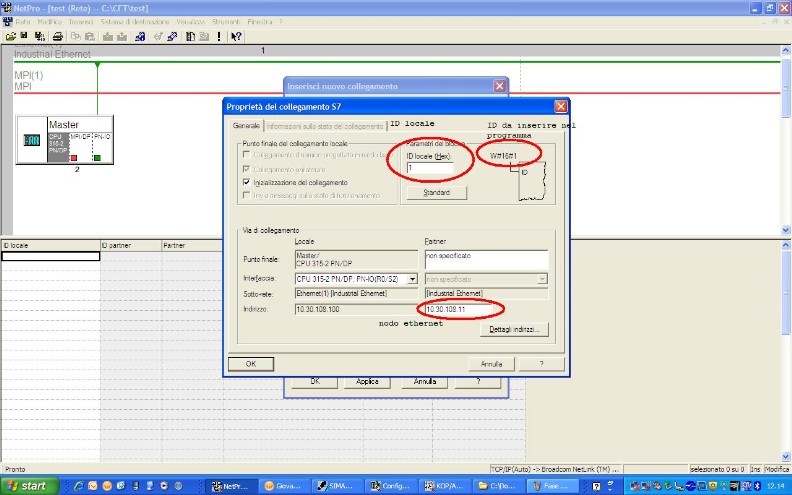Click the Partner column header in connection table
This screenshot has width=792, height=495.
tap(192, 245)
